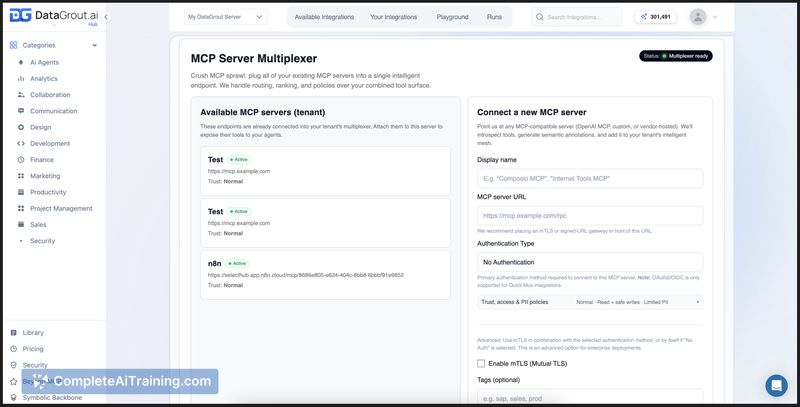Open the My DataGrout Server dropdown
Screen dimensions: 800x407
pyautogui.click(x=225, y=17)
